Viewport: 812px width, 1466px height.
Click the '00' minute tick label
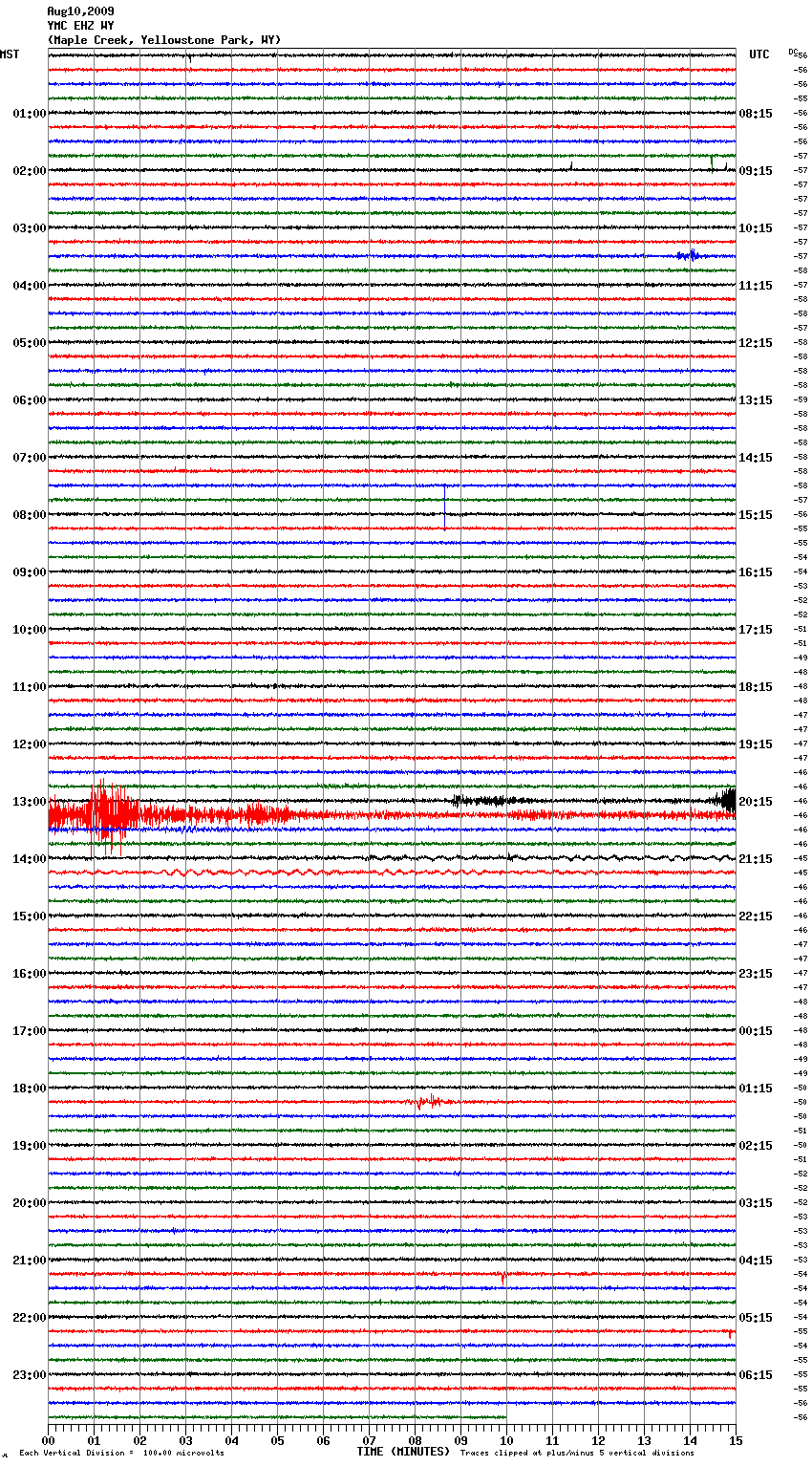[48, 1440]
